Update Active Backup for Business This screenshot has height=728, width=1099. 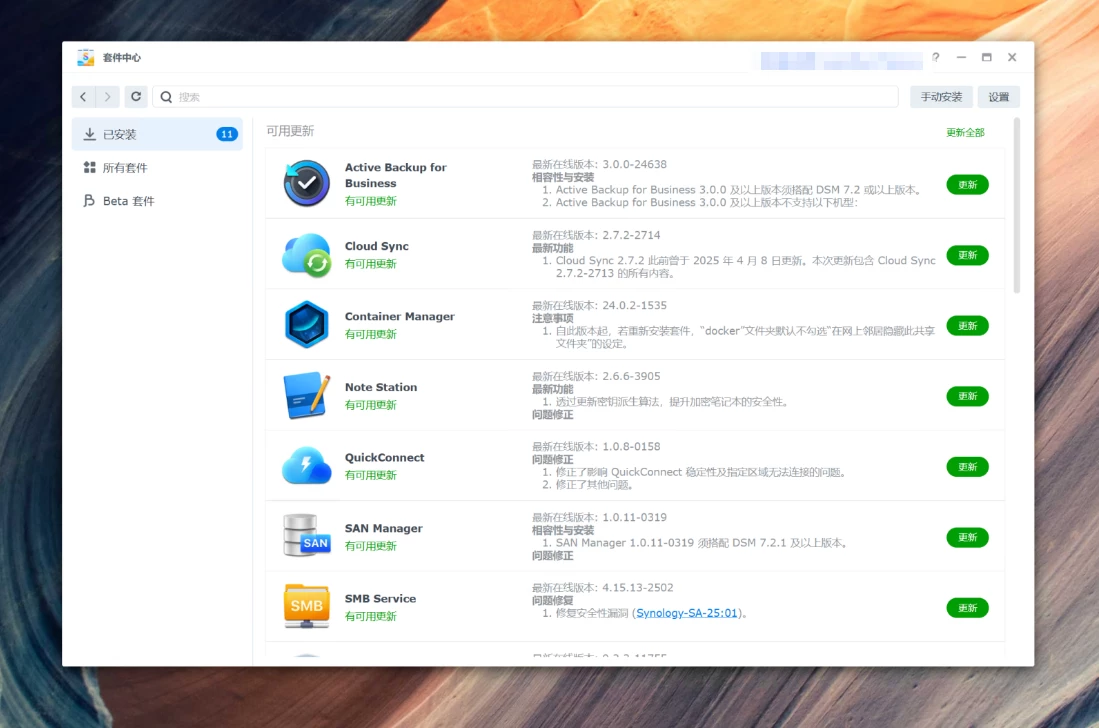click(967, 185)
